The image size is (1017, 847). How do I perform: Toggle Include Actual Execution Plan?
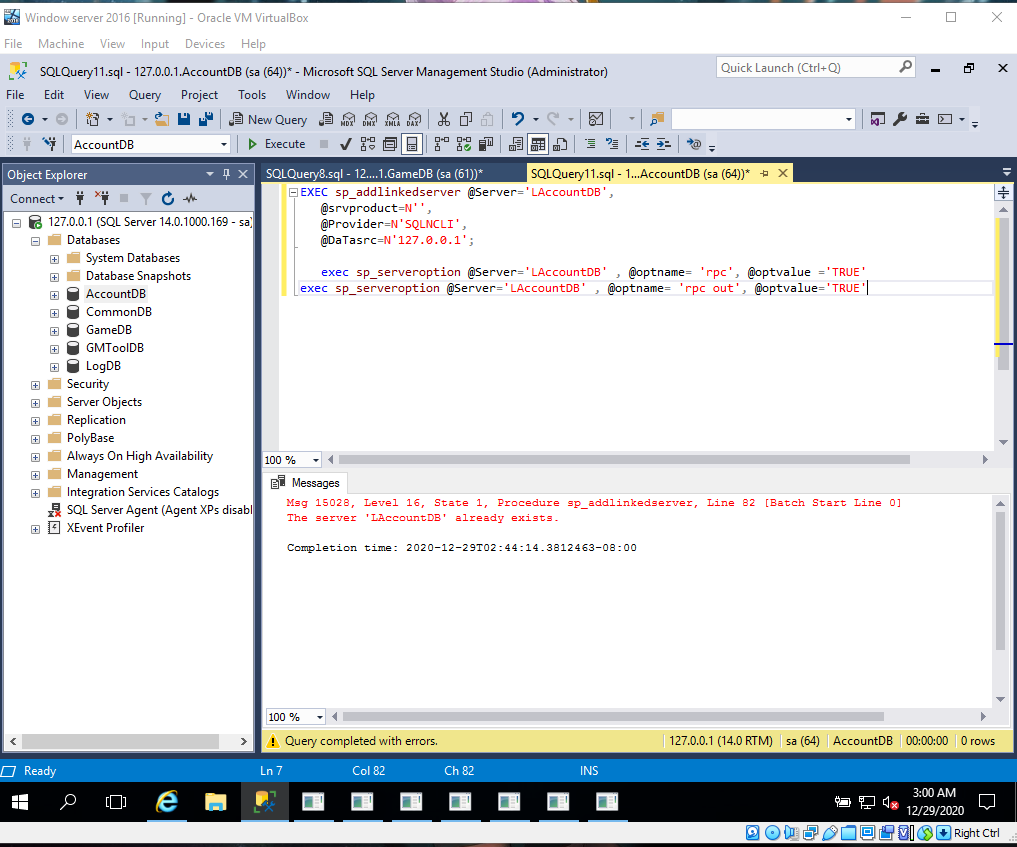pos(442,144)
